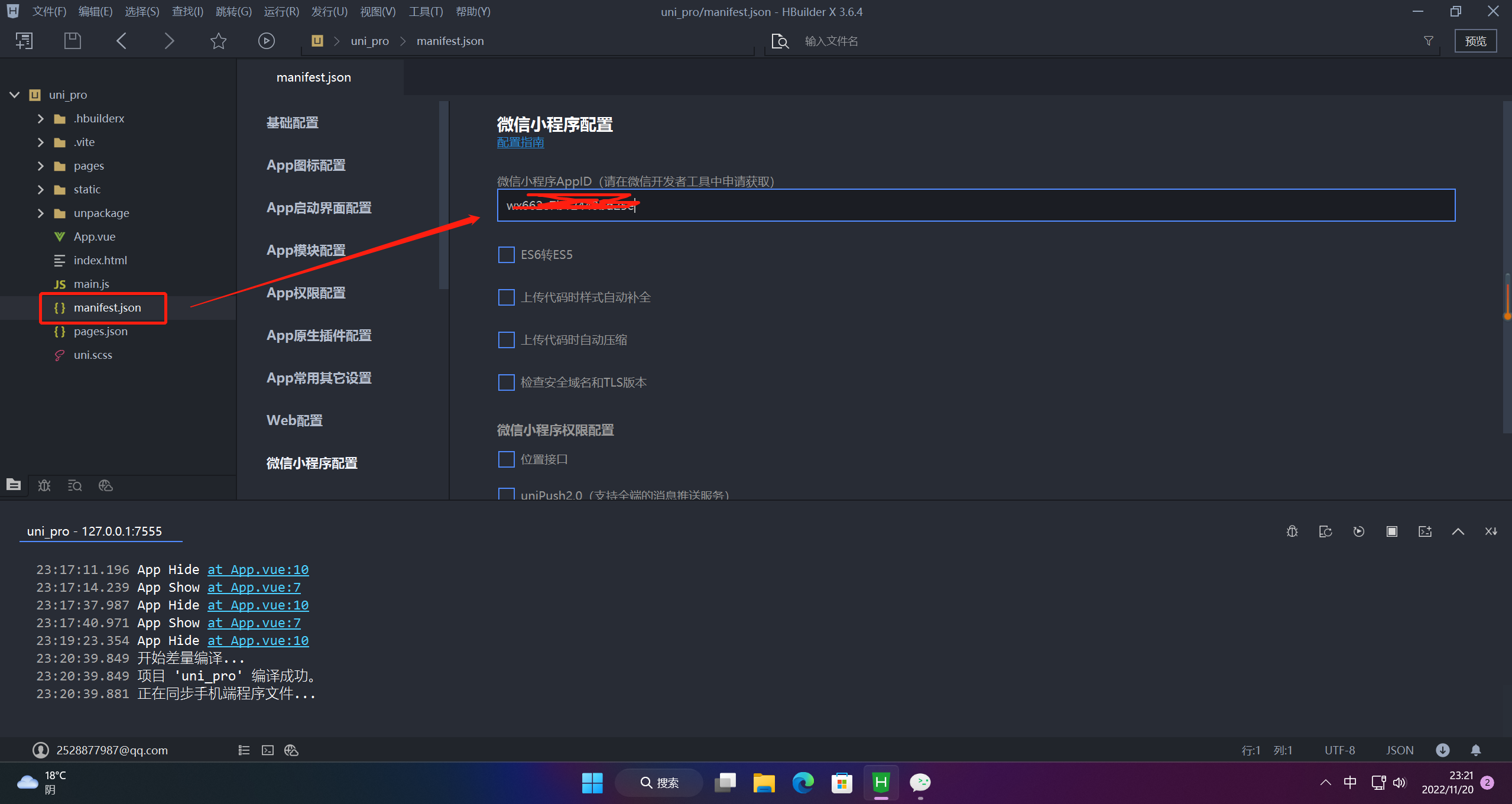Open the 发行(U) menu

pyautogui.click(x=329, y=11)
